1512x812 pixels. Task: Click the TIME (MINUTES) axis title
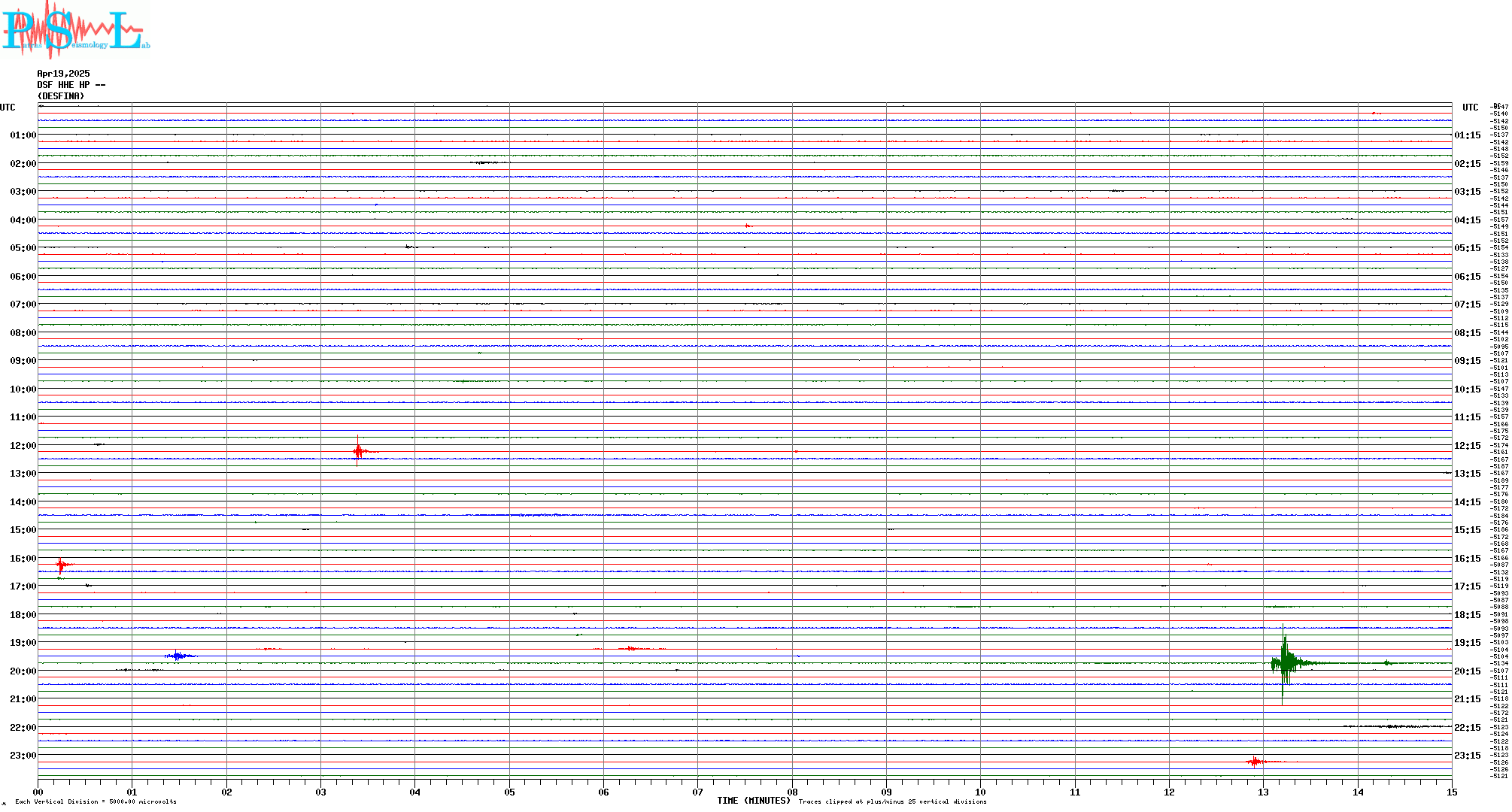click(x=754, y=801)
